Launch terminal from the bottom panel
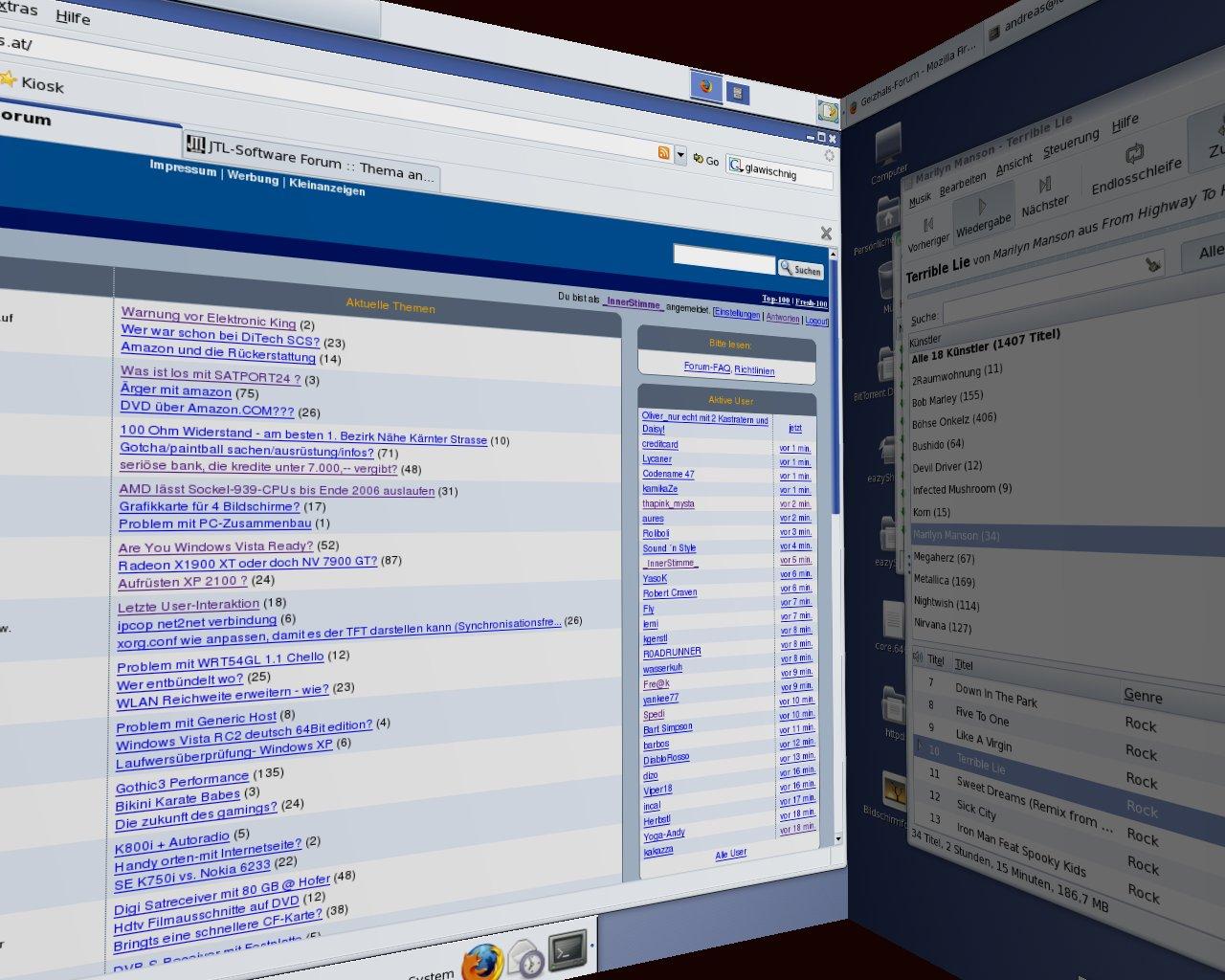 pos(567,949)
